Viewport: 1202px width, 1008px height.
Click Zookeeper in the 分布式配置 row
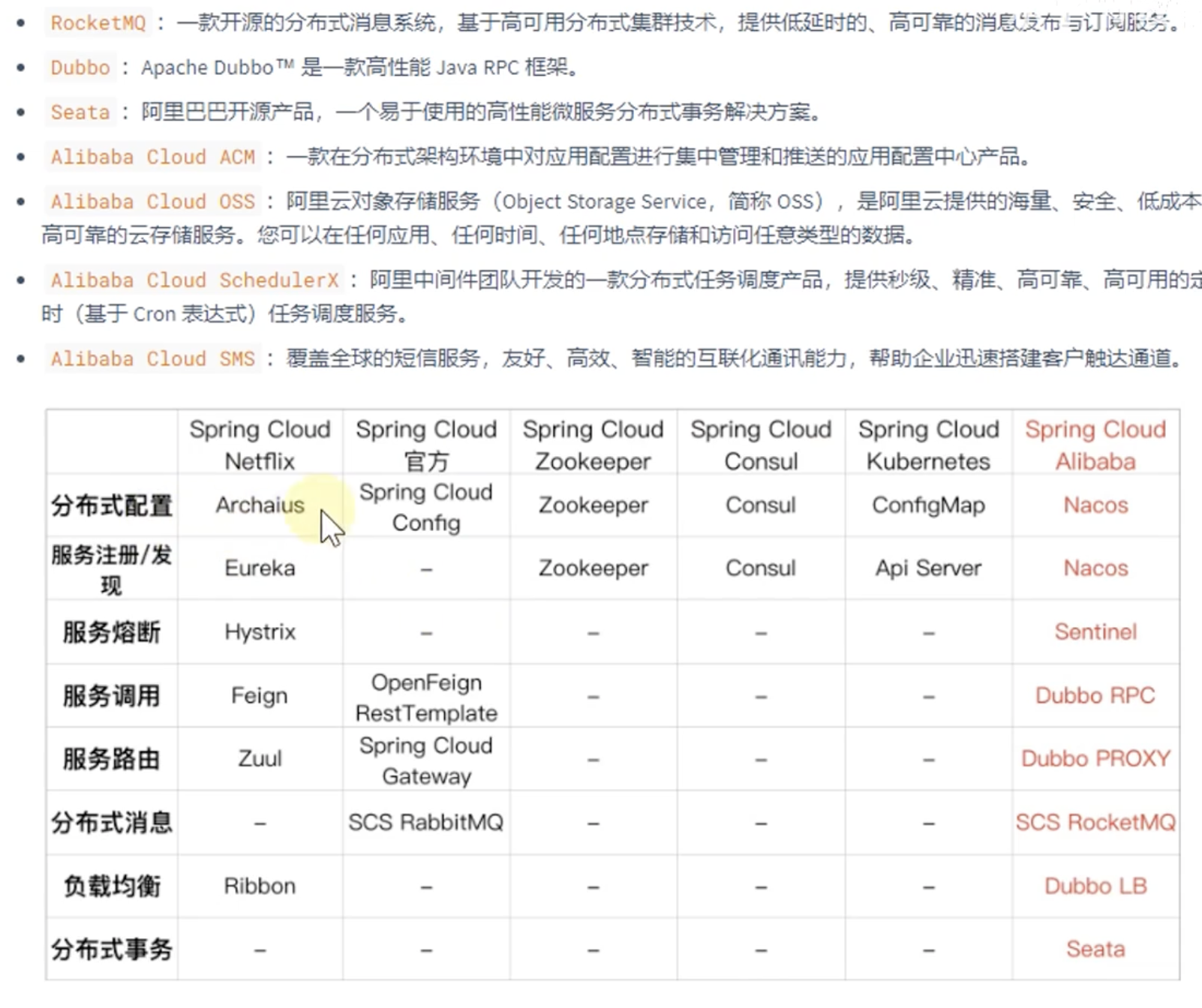point(593,505)
